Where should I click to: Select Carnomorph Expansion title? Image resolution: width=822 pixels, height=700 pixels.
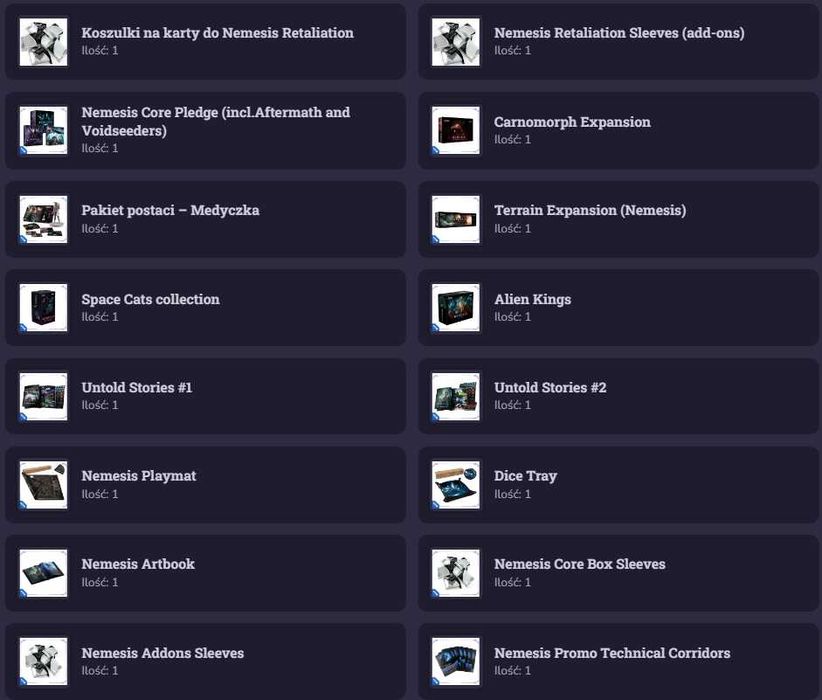pyautogui.click(x=572, y=122)
